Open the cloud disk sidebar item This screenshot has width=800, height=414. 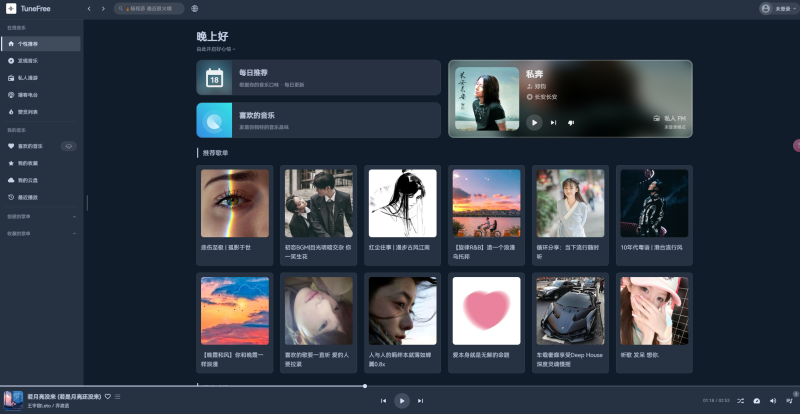tap(41, 181)
